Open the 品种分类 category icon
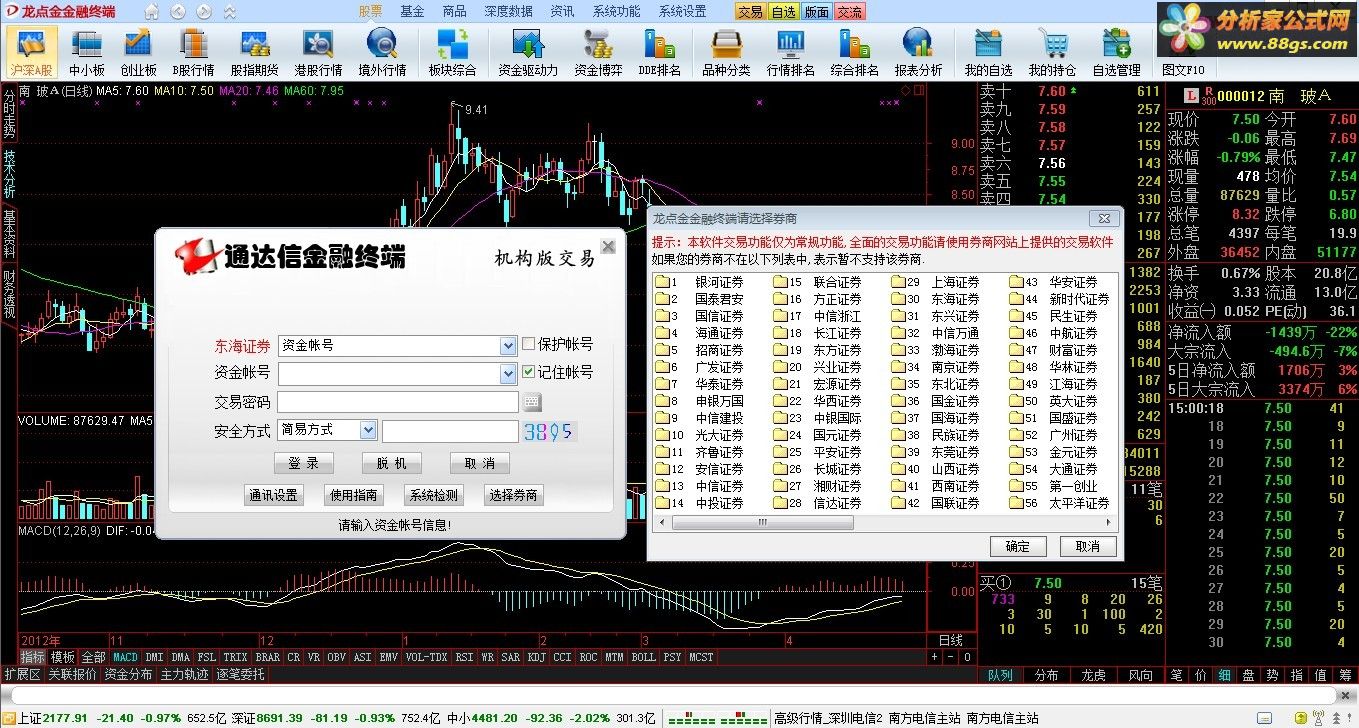This screenshot has height=728, width=1359. coord(726,53)
